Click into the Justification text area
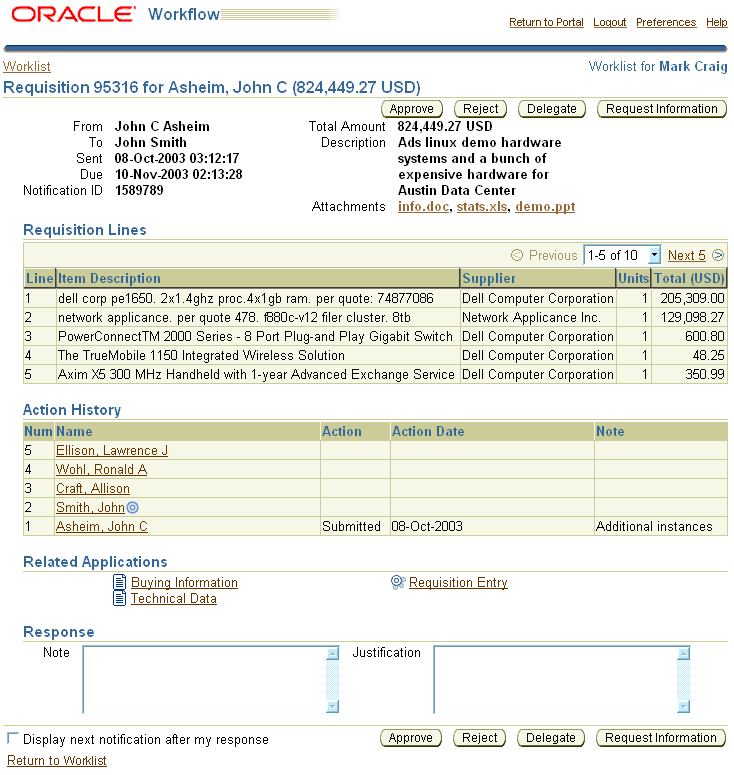 click(x=556, y=679)
